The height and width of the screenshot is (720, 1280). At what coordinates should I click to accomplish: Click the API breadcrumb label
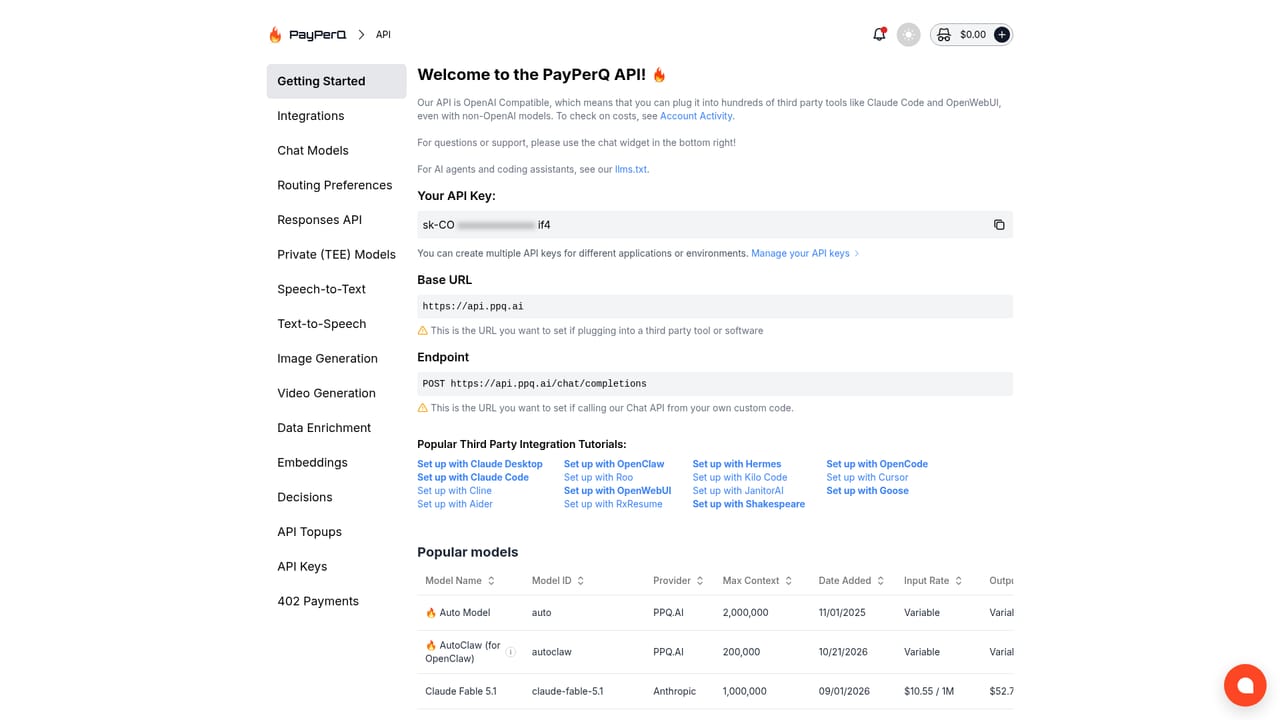(383, 35)
